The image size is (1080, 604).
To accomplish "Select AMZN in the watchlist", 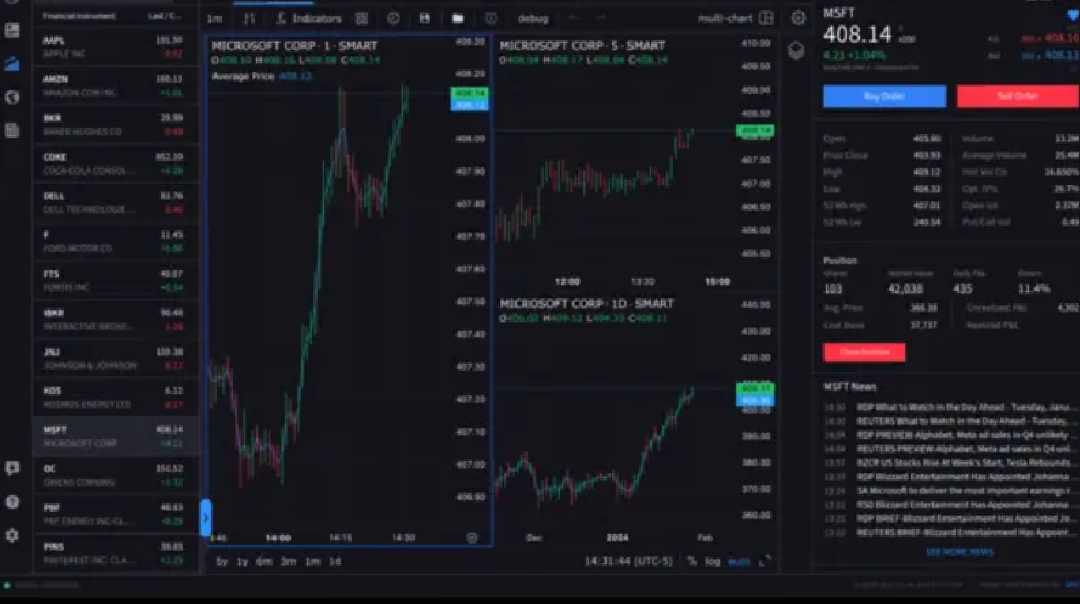I will 115,85.
